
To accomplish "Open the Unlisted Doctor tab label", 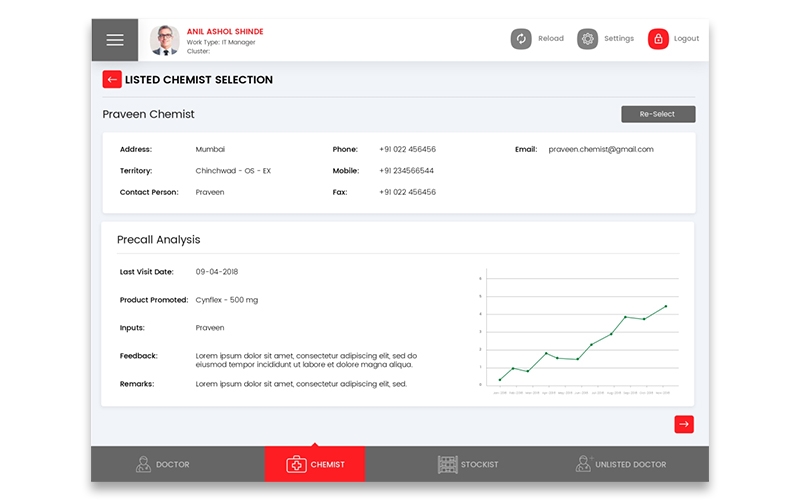I will [630, 465].
